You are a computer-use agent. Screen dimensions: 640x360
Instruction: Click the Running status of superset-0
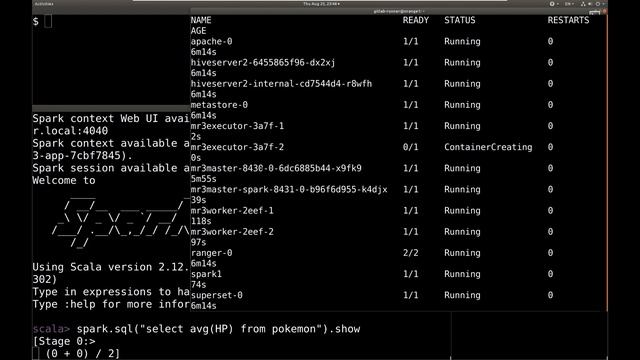coord(462,295)
